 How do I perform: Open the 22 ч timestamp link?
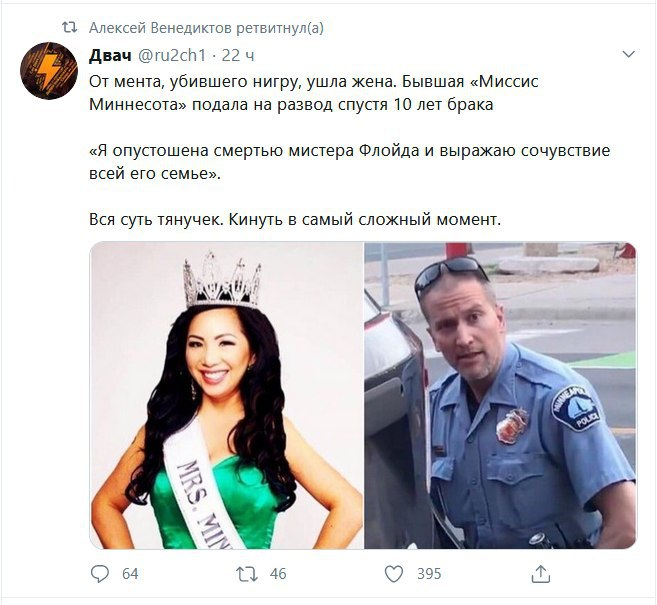238,55
